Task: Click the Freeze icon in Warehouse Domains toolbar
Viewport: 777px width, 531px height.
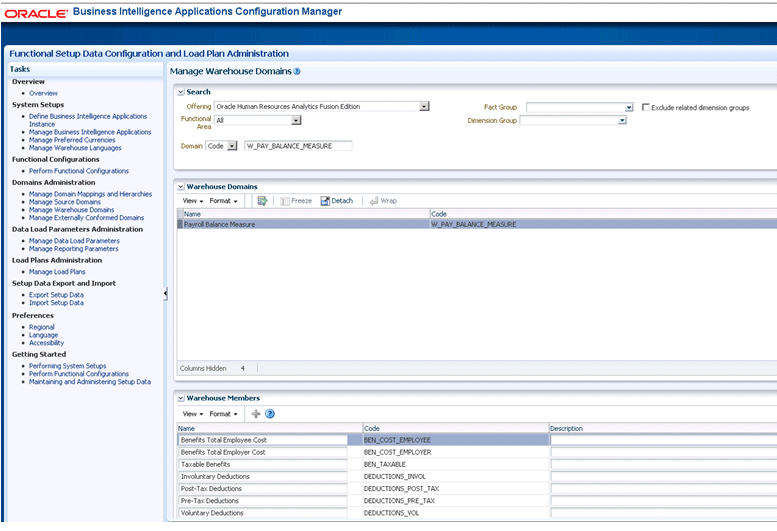Action: [x=295, y=201]
